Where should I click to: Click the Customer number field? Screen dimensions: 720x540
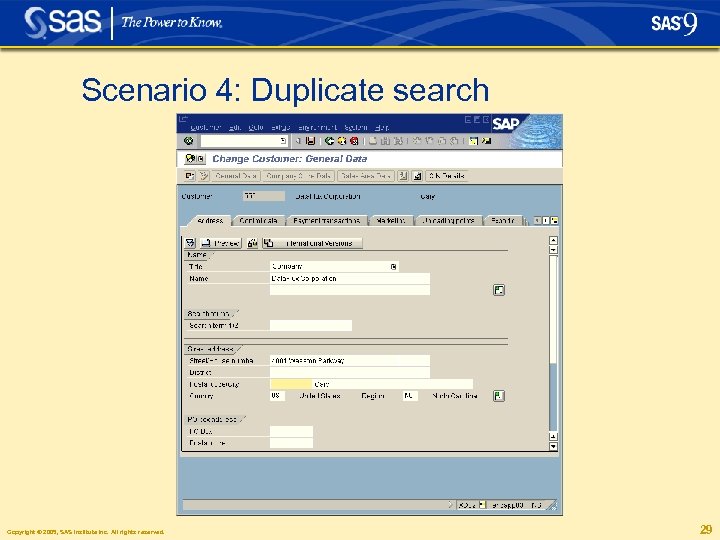pyautogui.click(x=264, y=196)
